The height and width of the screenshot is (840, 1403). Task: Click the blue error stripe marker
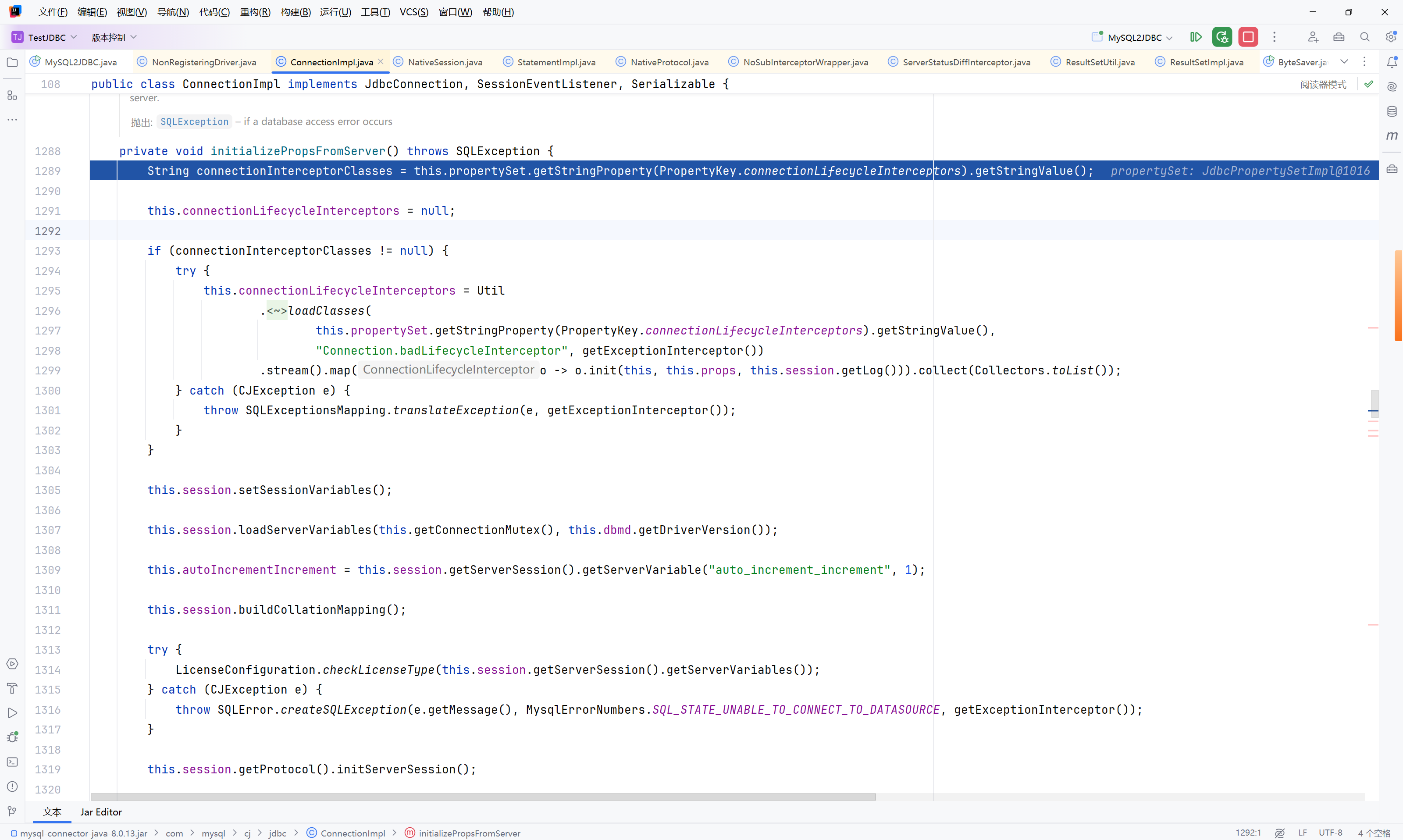point(1373,410)
